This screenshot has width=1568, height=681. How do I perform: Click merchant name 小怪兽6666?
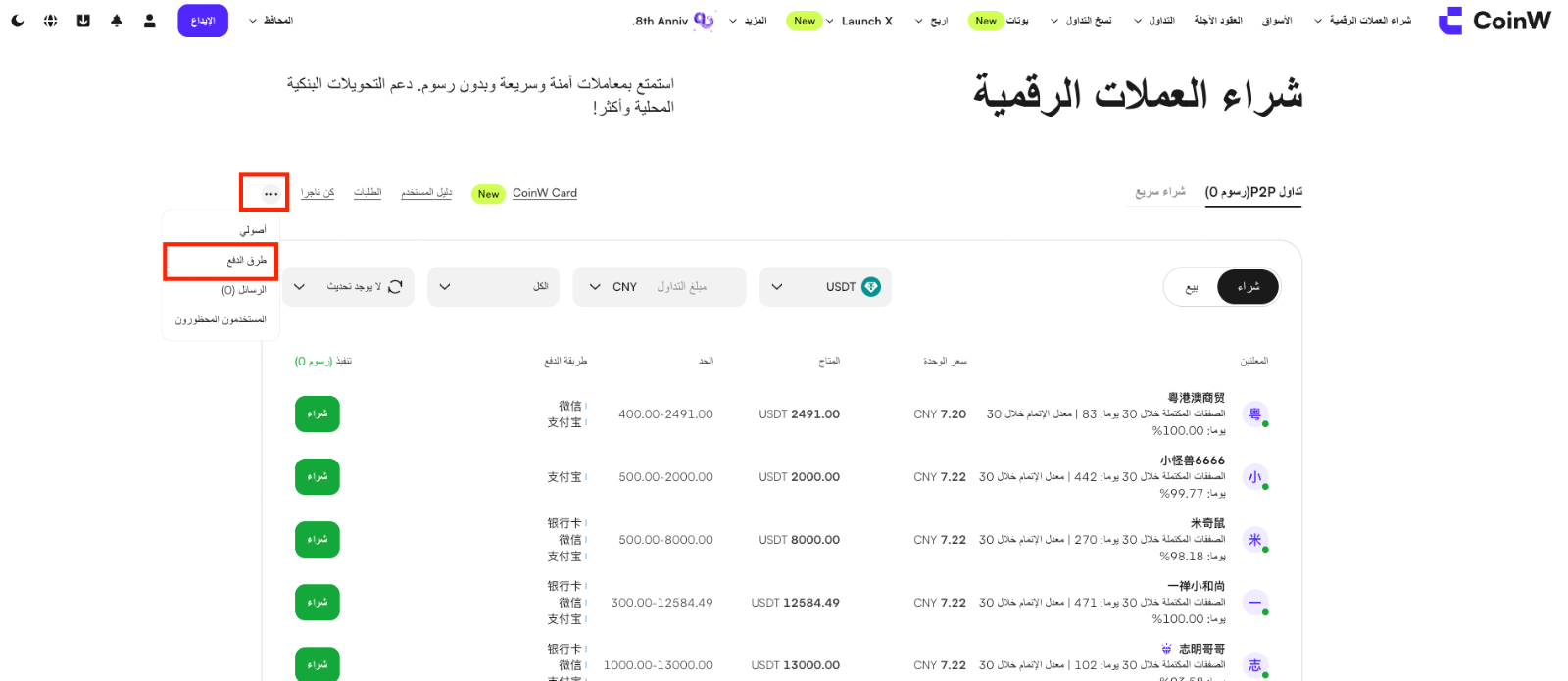tap(1192, 461)
